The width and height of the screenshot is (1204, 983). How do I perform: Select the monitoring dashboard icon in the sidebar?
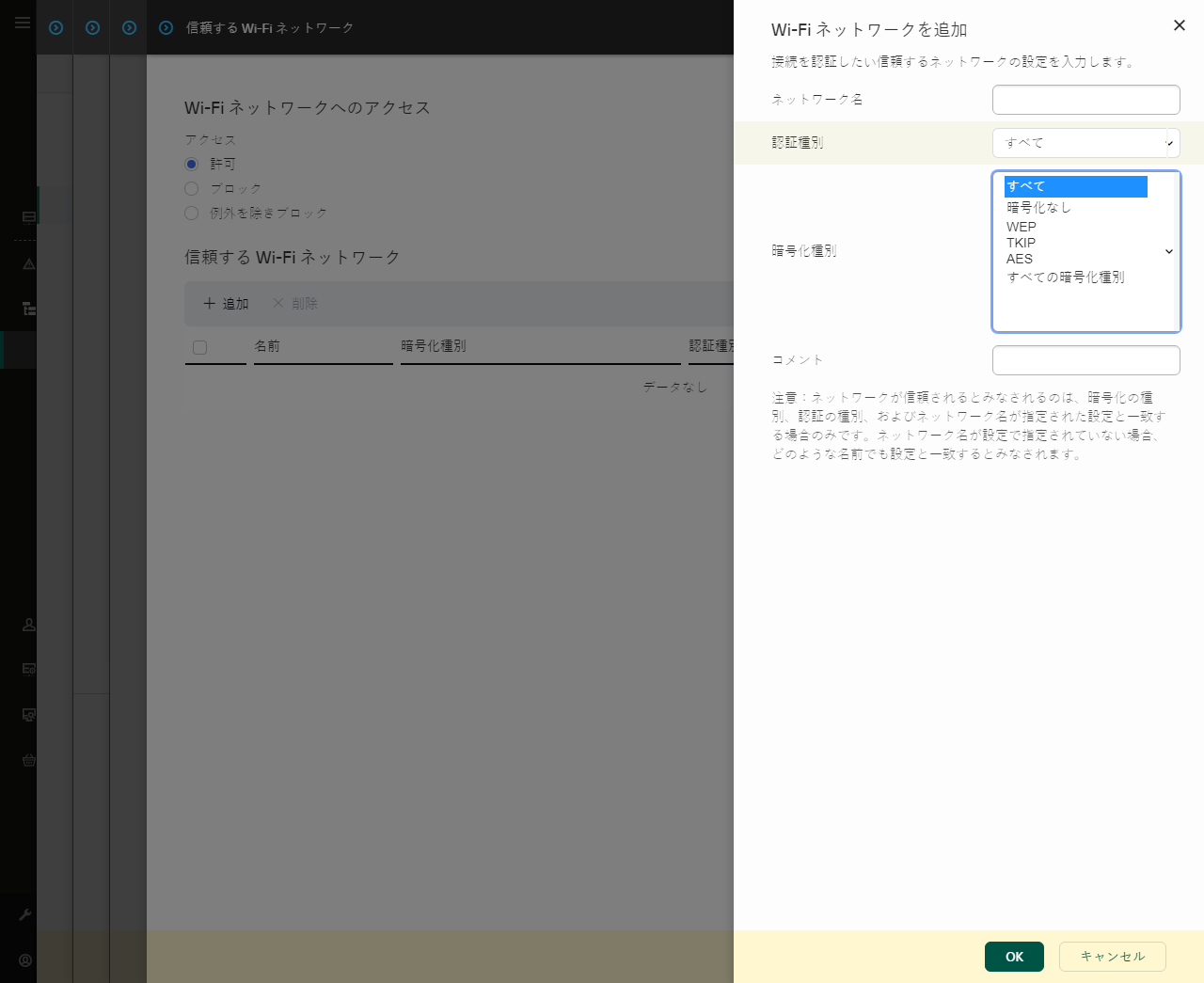pos(28,216)
